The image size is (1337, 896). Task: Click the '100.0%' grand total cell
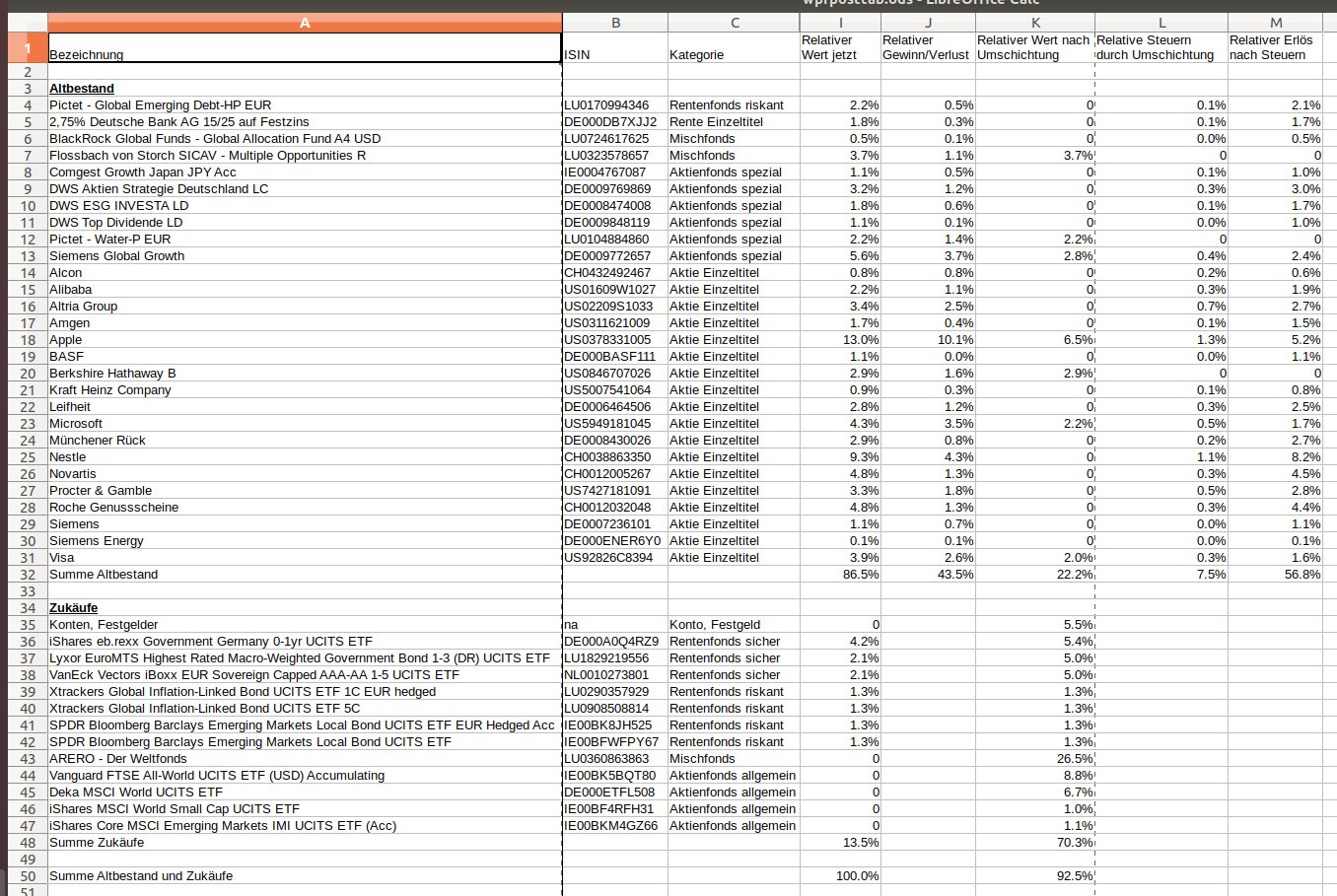coord(840,876)
